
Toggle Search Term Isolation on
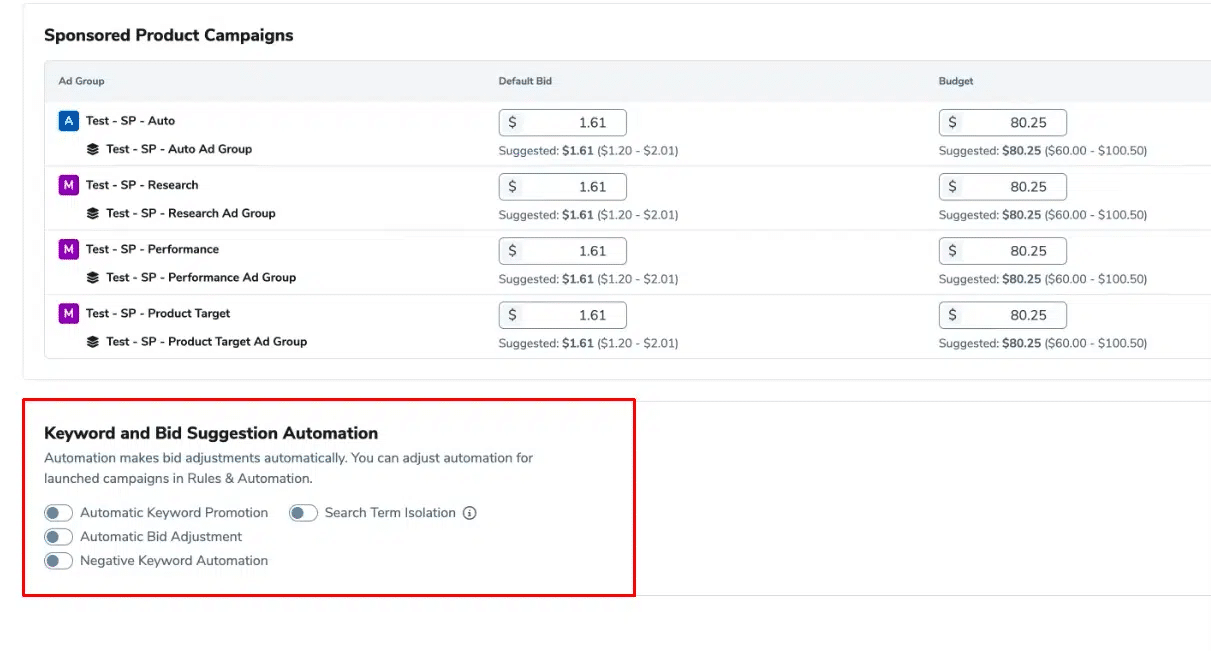tap(303, 513)
